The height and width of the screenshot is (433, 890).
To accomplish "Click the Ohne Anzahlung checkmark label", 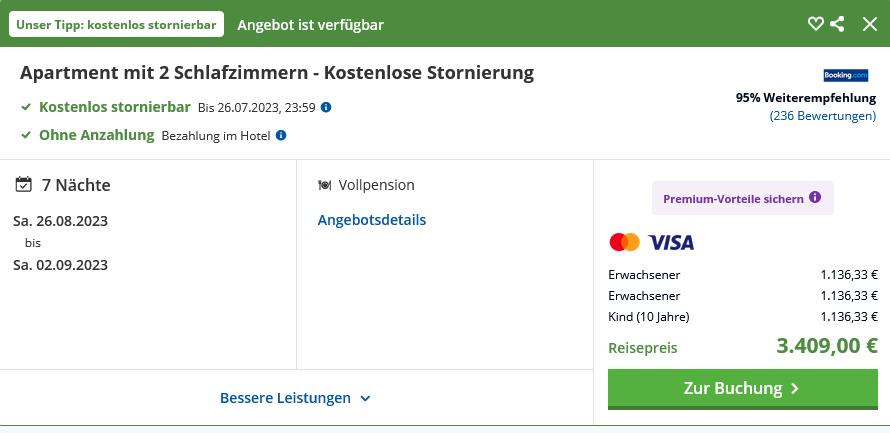I will [96, 135].
